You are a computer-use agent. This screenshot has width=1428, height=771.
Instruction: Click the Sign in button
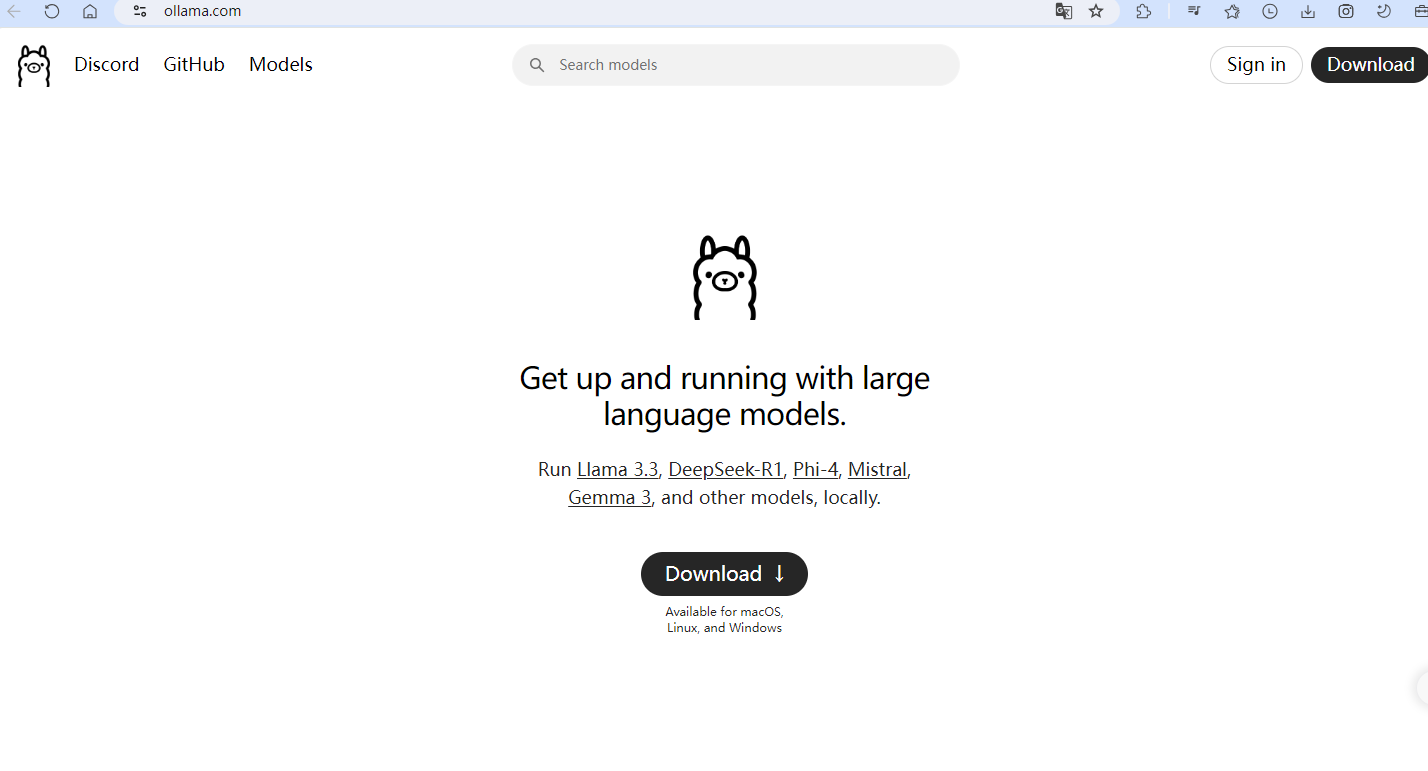(x=1256, y=65)
